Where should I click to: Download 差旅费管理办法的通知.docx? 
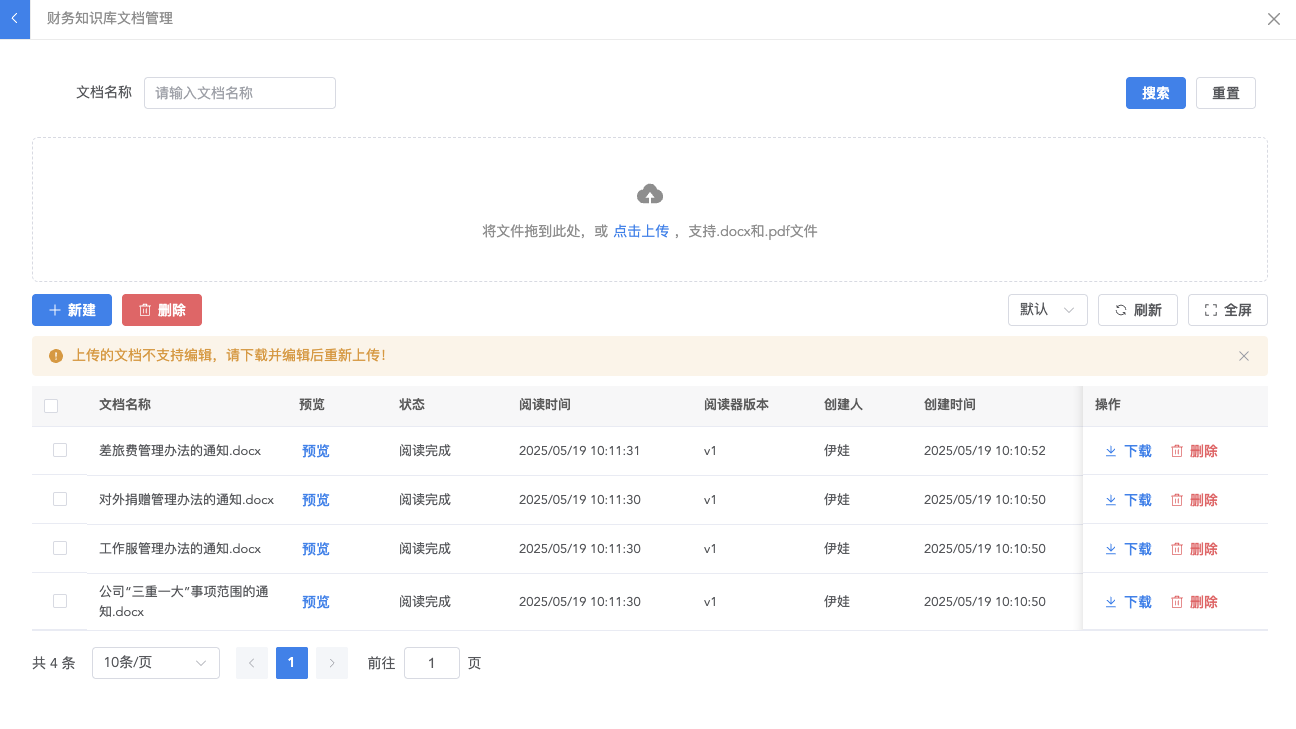click(1128, 451)
